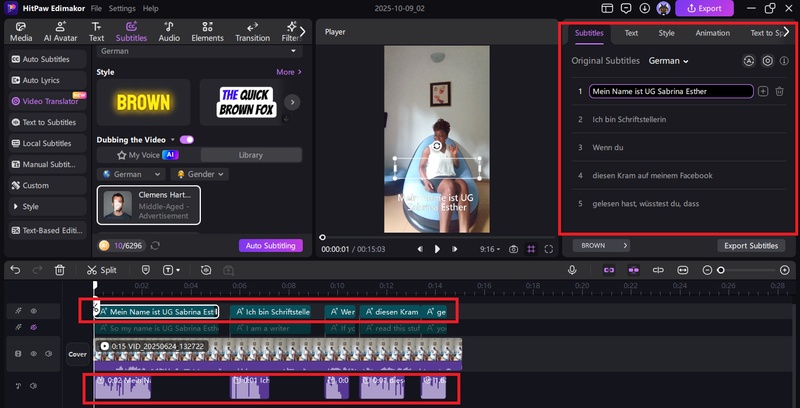Image resolution: width=800 pixels, height=408 pixels.
Task: Click the timeline zoom slider handle
Action: 720,270
